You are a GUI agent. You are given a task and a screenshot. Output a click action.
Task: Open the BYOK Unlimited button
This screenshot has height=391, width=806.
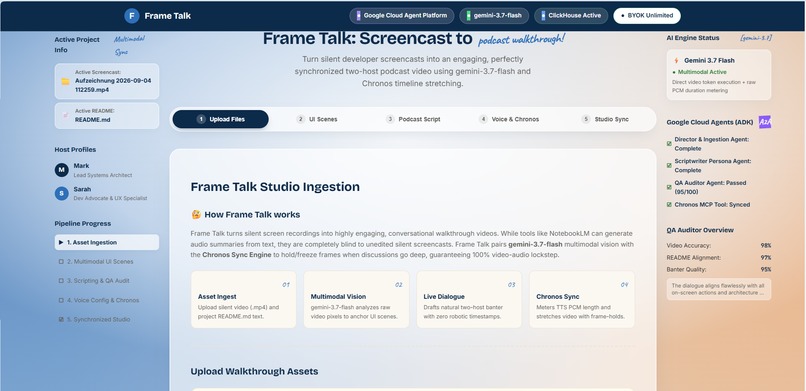tap(647, 16)
